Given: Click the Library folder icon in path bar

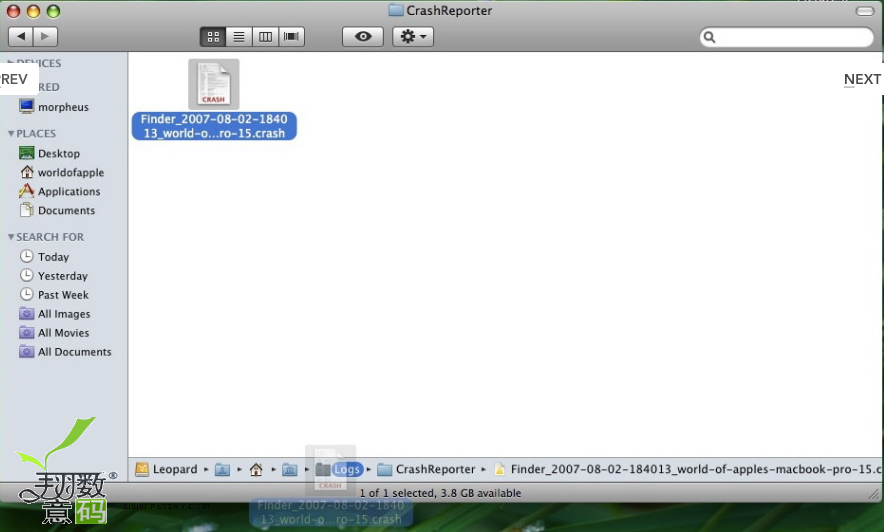Looking at the screenshot, I should [x=290, y=469].
